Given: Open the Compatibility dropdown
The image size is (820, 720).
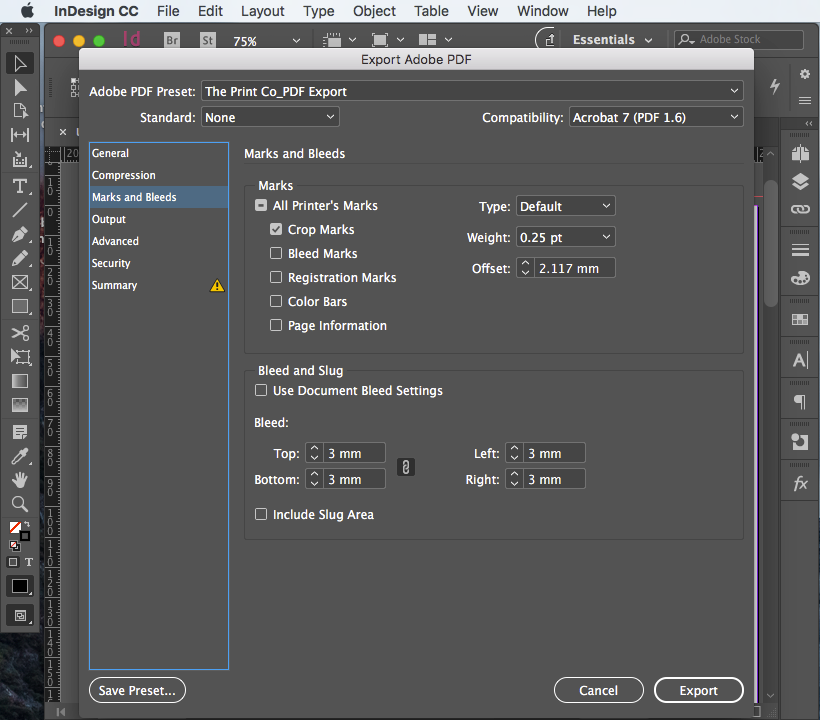Looking at the screenshot, I should click(655, 116).
